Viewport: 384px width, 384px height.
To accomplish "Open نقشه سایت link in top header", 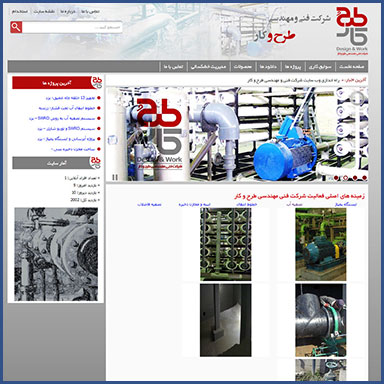I will 44,11.
